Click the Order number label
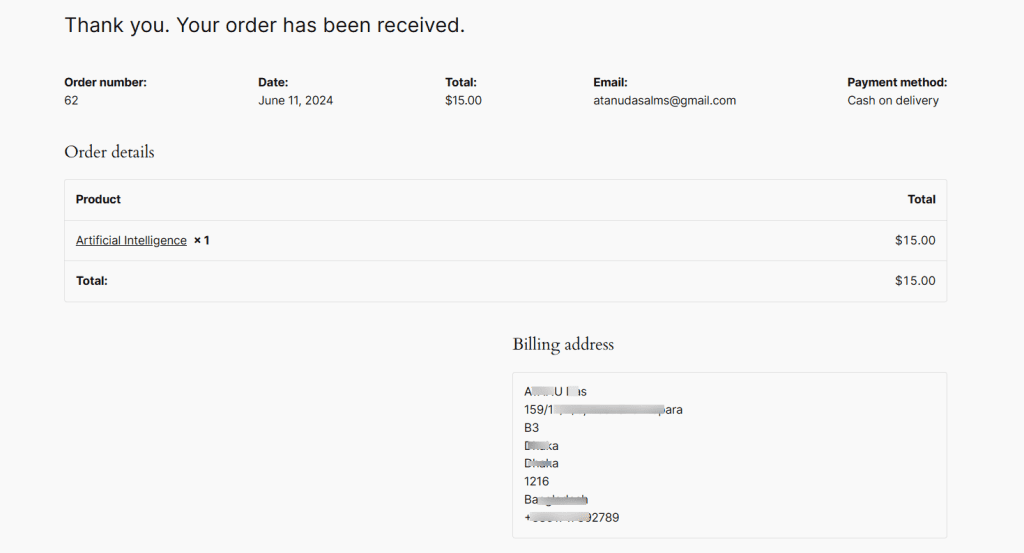 click(105, 83)
